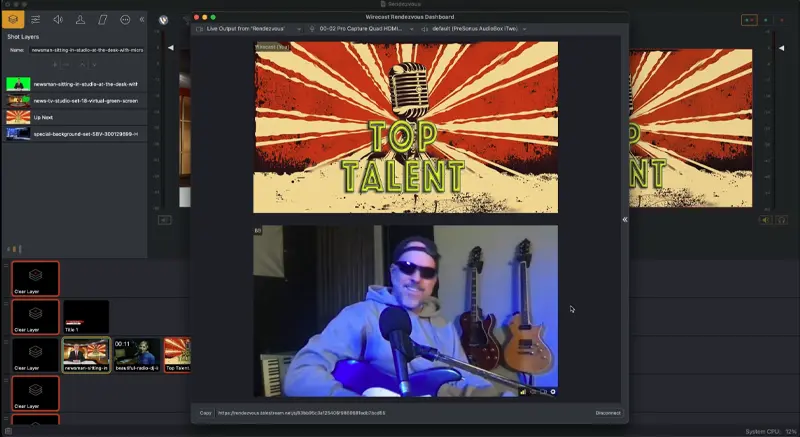800x437 pixels.
Task: Disconnect the Rendezvous session
Action: (608, 413)
